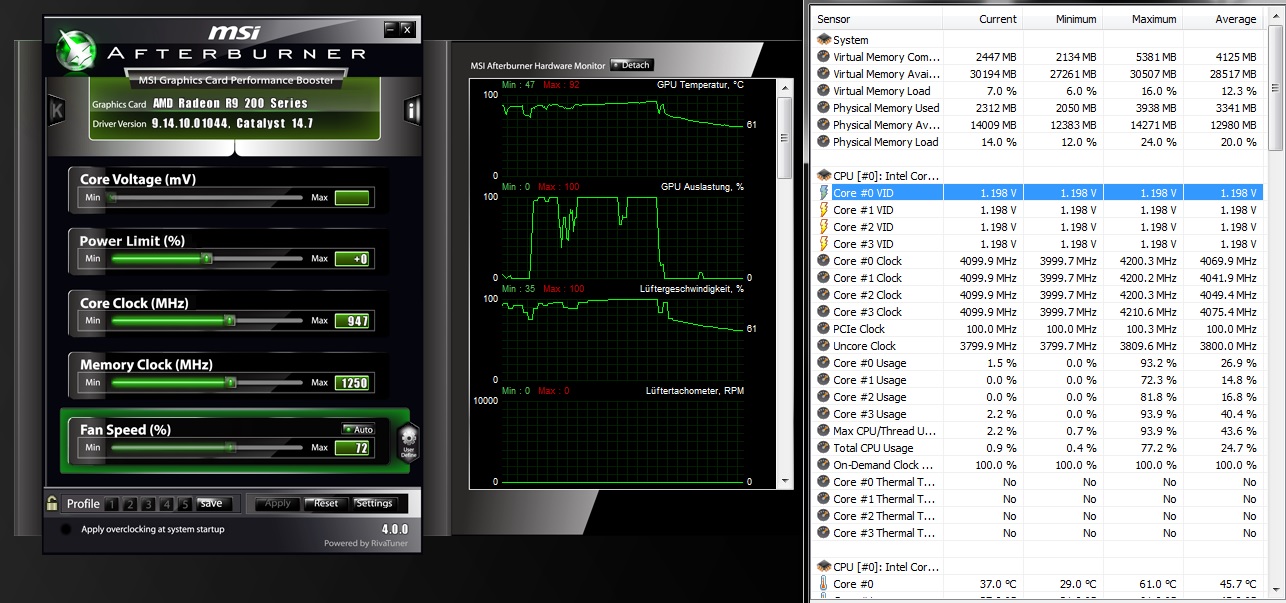Click the Core Clock 947 value field
This screenshot has height=603, width=1286.
click(x=352, y=321)
